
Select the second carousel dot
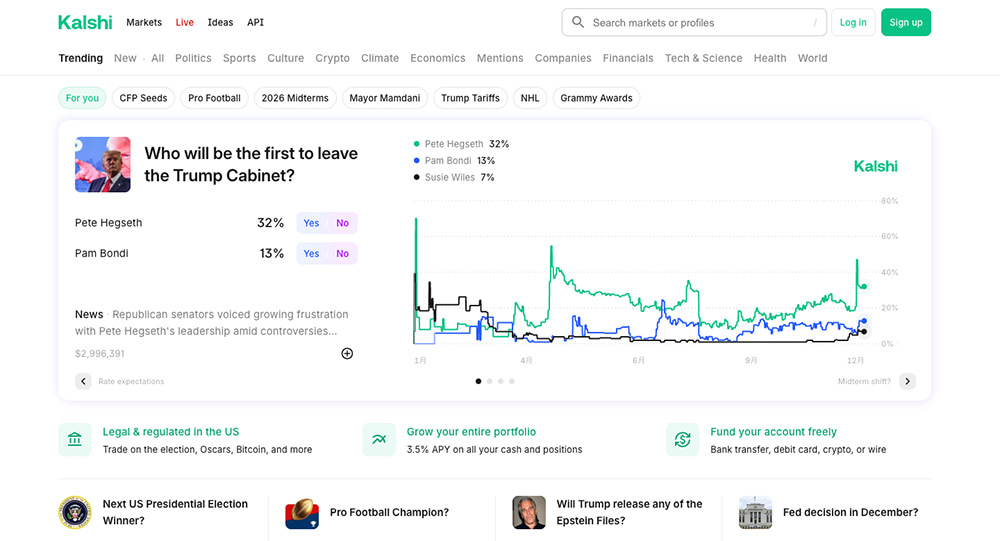(490, 382)
